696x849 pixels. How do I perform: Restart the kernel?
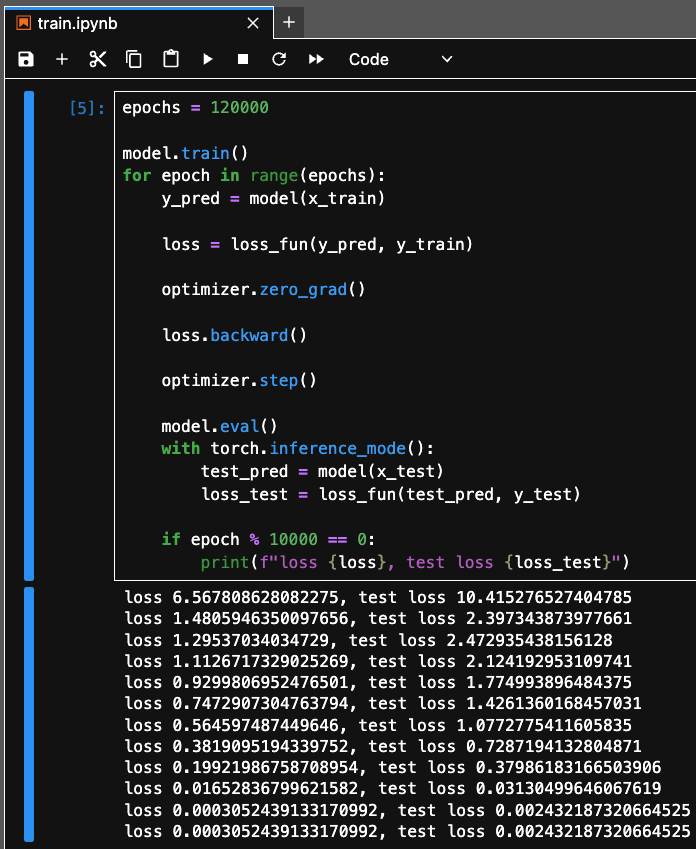tap(279, 59)
